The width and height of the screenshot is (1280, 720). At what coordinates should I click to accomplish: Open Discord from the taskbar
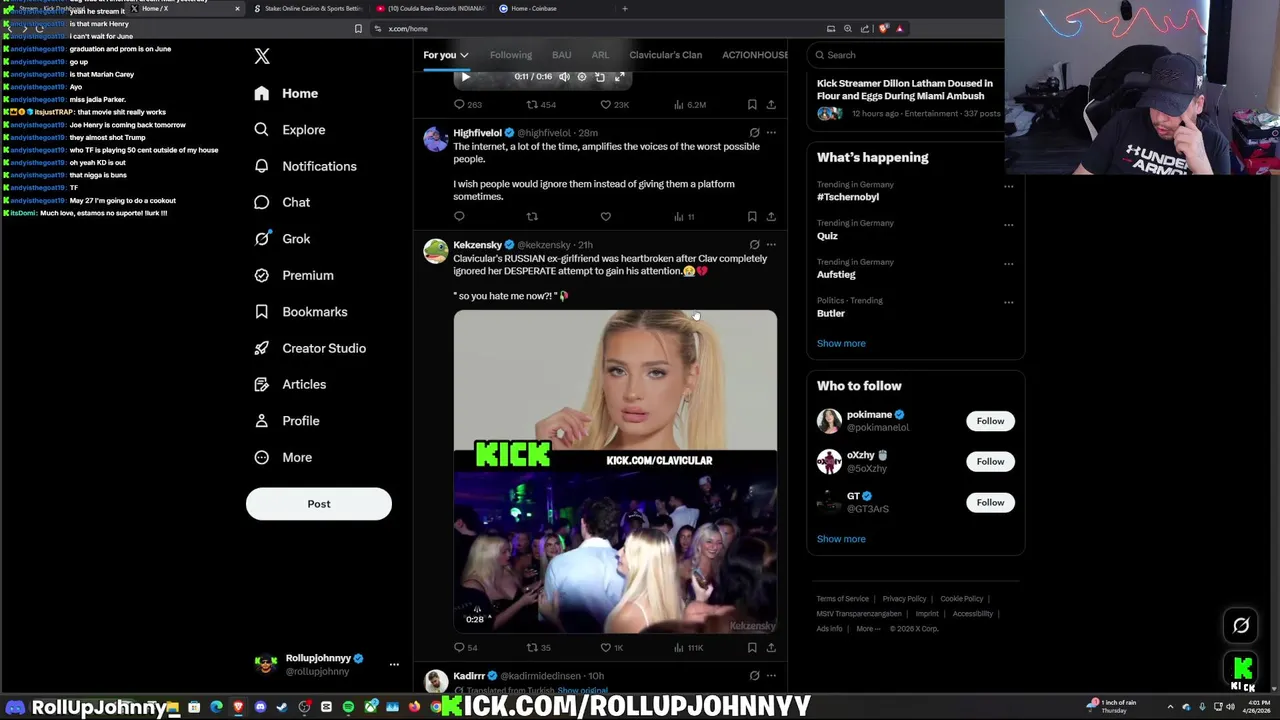tap(260, 707)
